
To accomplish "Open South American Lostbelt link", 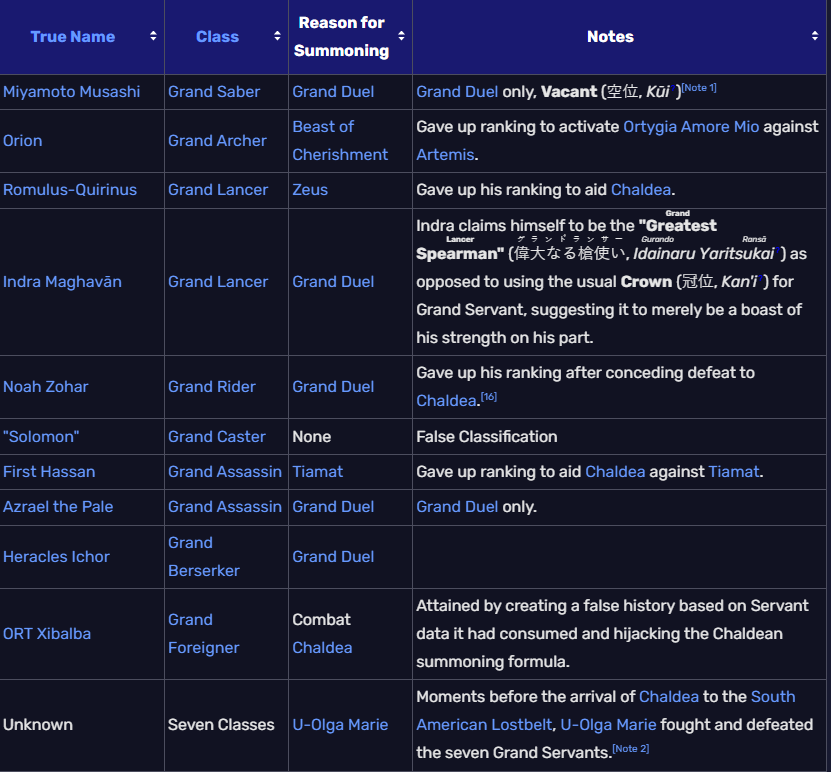I will (x=606, y=711).
